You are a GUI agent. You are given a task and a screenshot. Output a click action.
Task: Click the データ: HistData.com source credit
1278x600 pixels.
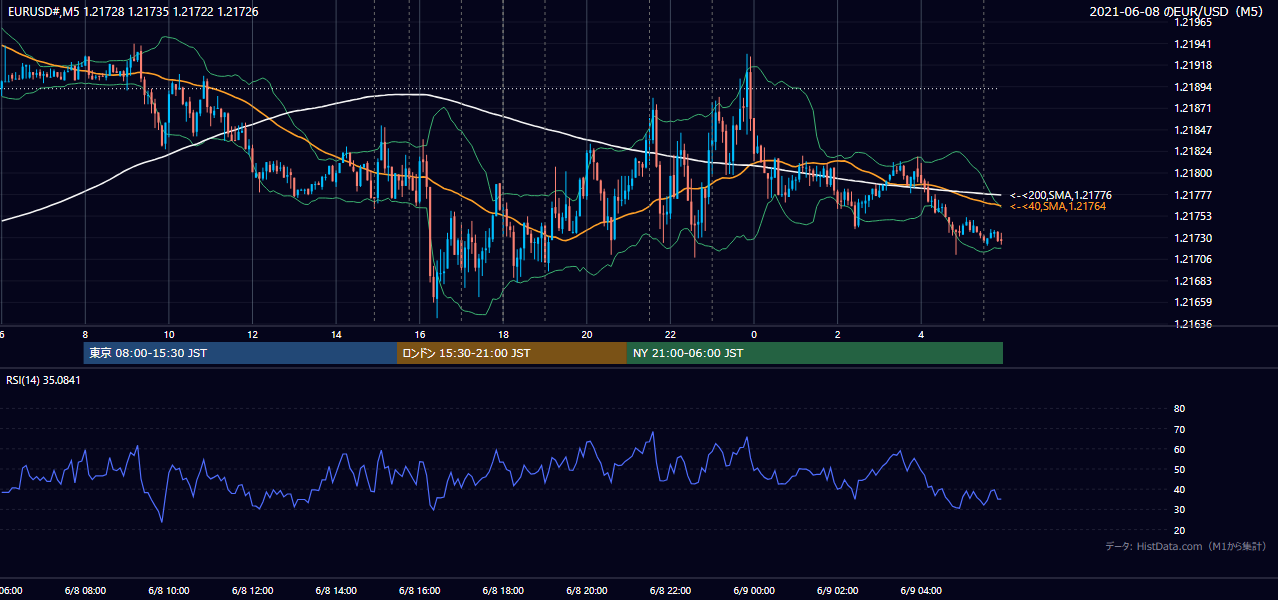[x=1186, y=546]
